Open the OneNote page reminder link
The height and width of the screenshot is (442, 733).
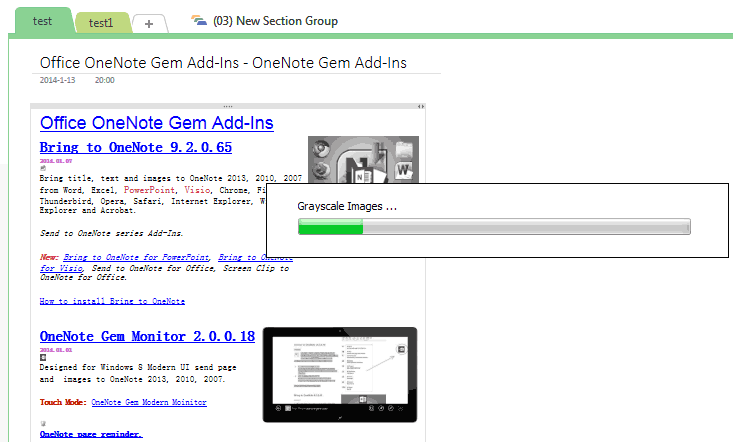pyautogui.click(x=91, y=435)
